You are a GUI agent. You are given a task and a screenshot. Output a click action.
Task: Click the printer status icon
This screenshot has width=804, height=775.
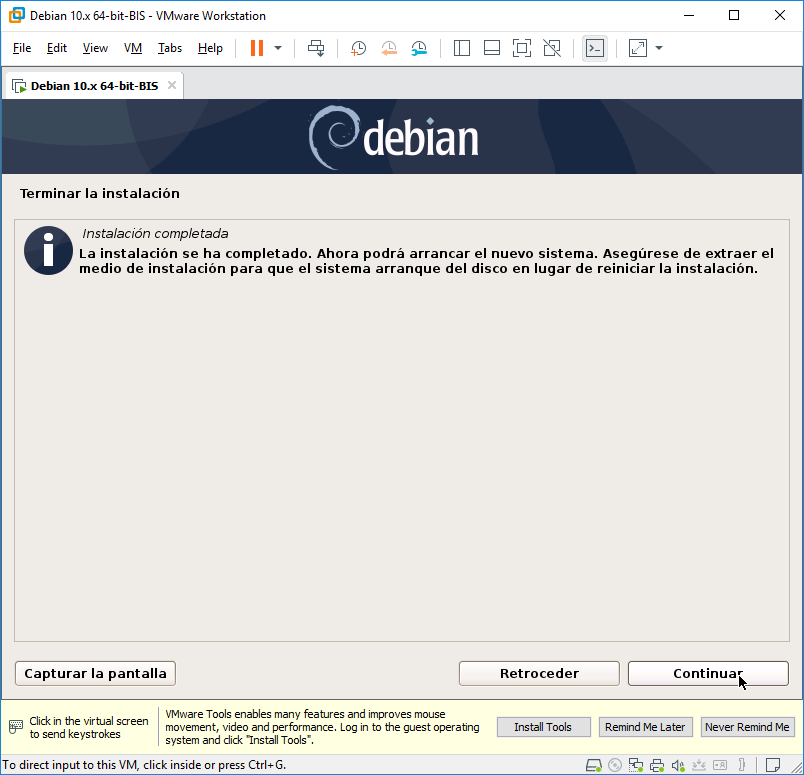pyautogui.click(x=657, y=765)
